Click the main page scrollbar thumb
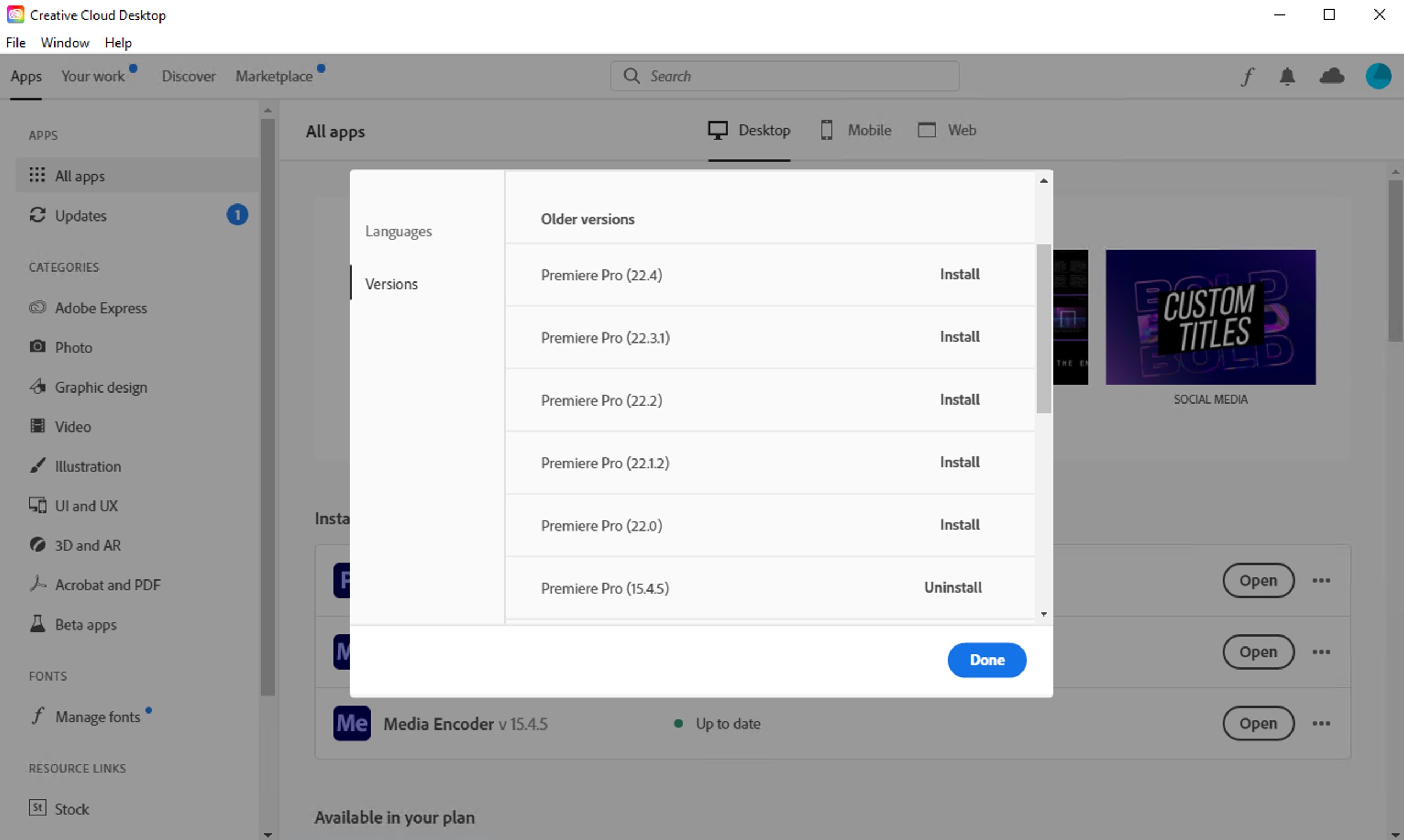The image size is (1404, 840). 1395,261
